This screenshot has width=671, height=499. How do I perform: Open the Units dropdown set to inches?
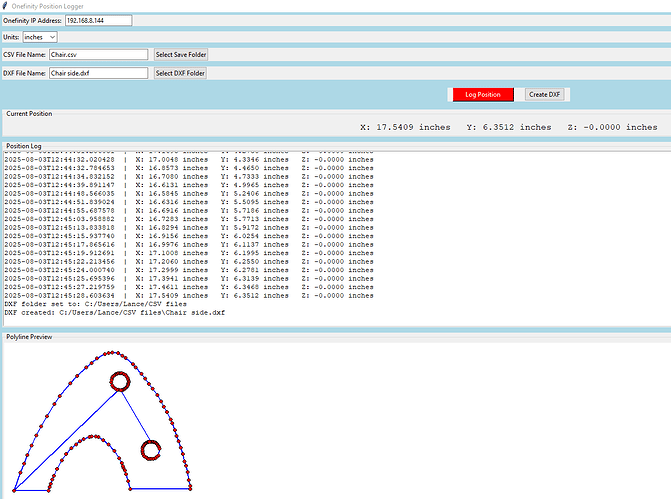click(x=40, y=37)
